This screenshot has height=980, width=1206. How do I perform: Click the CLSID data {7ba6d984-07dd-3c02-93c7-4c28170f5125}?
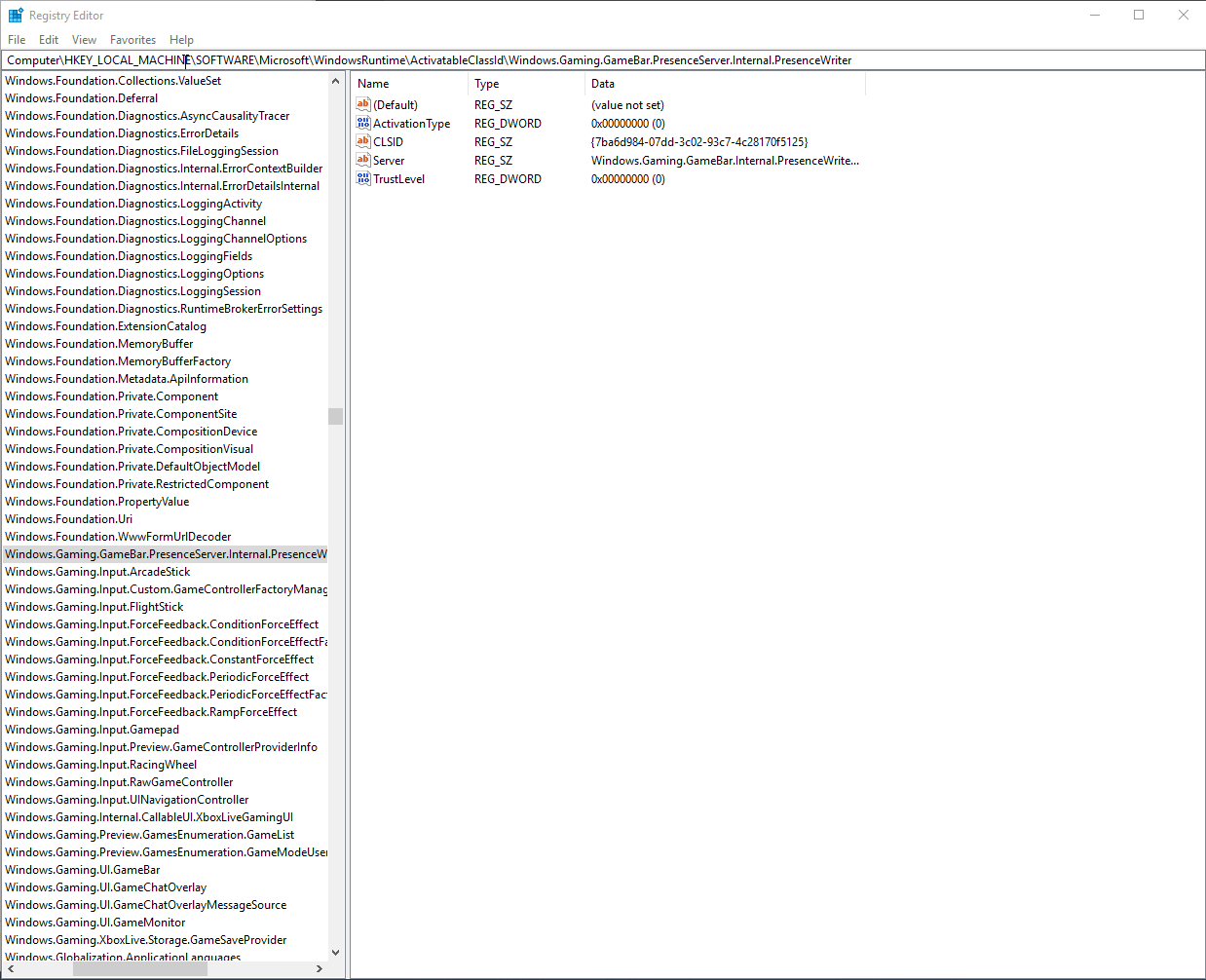click(699, 142)
